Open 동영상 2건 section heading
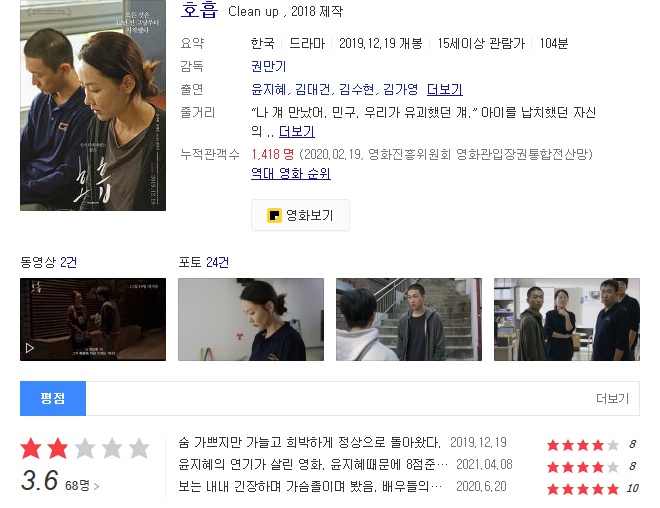 click(48, 262)
